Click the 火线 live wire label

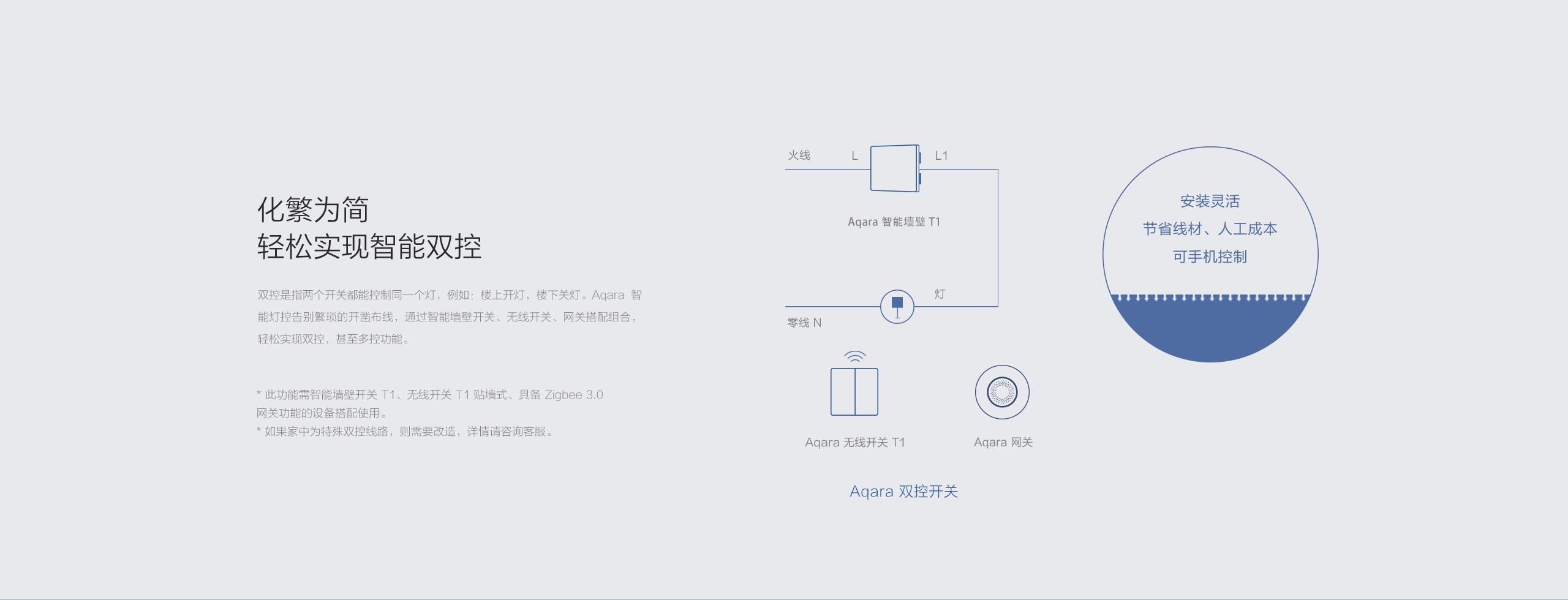[x=799, y=156]
